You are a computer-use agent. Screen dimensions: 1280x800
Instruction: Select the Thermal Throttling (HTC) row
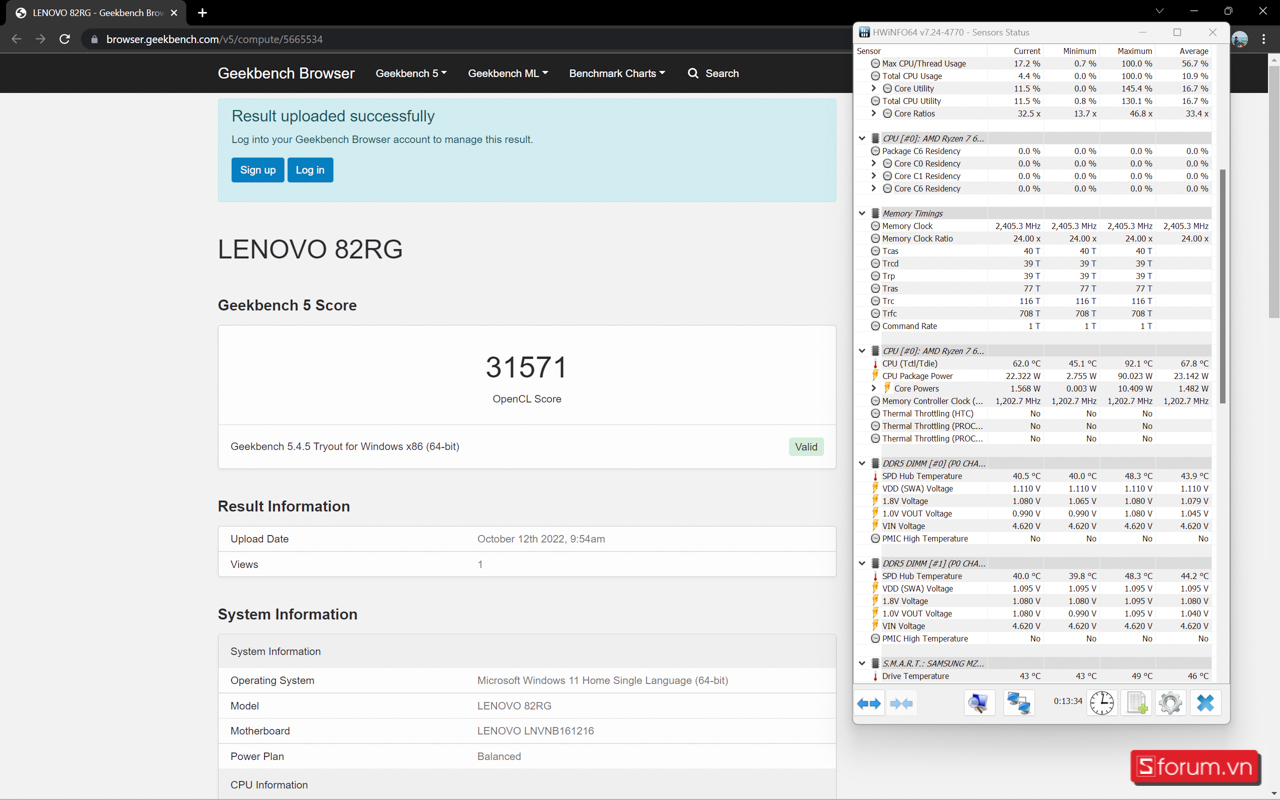click(x=1034, y=413)
